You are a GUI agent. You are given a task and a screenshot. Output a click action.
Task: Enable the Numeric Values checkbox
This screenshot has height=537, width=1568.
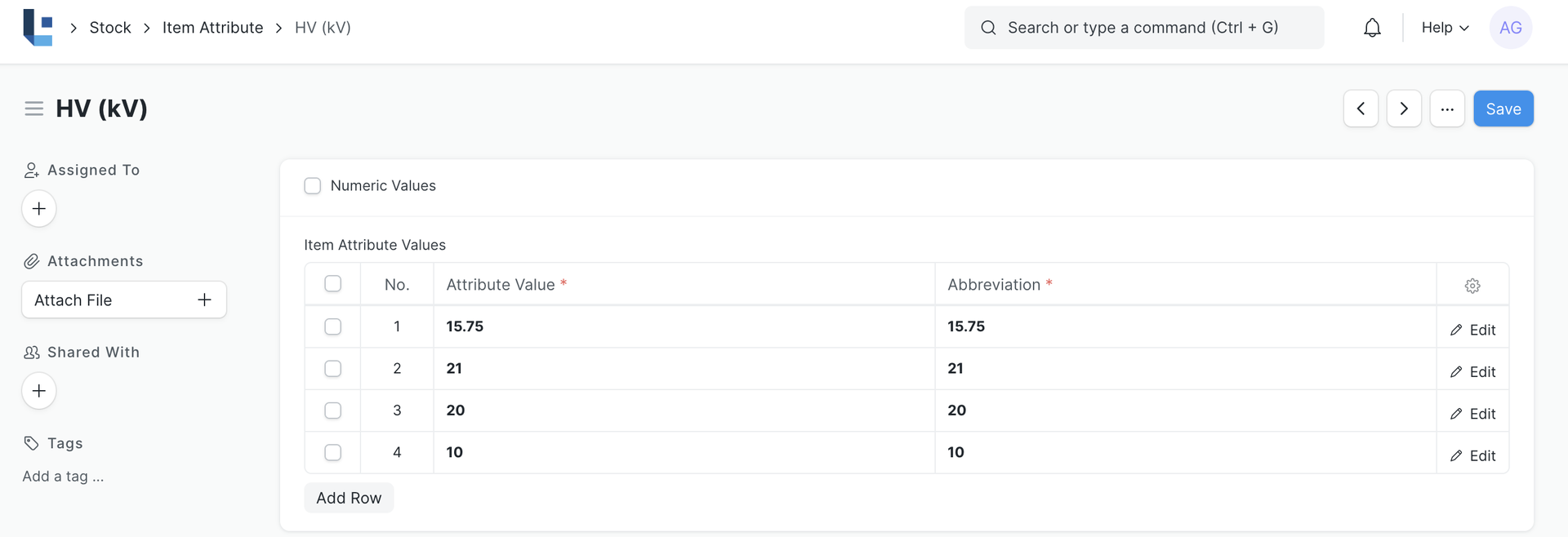313,186
